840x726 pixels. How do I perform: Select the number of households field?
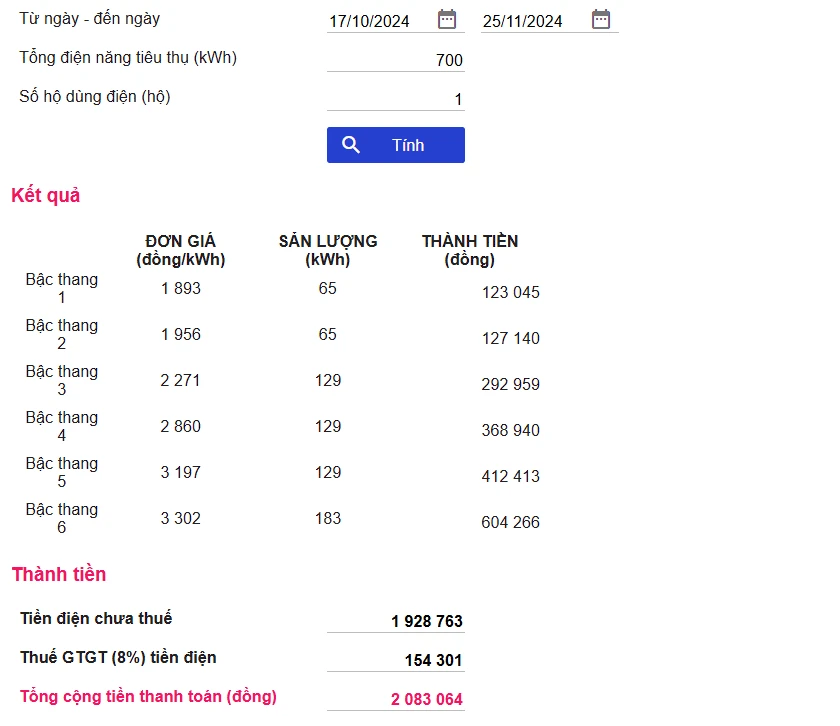pos(396,99)
